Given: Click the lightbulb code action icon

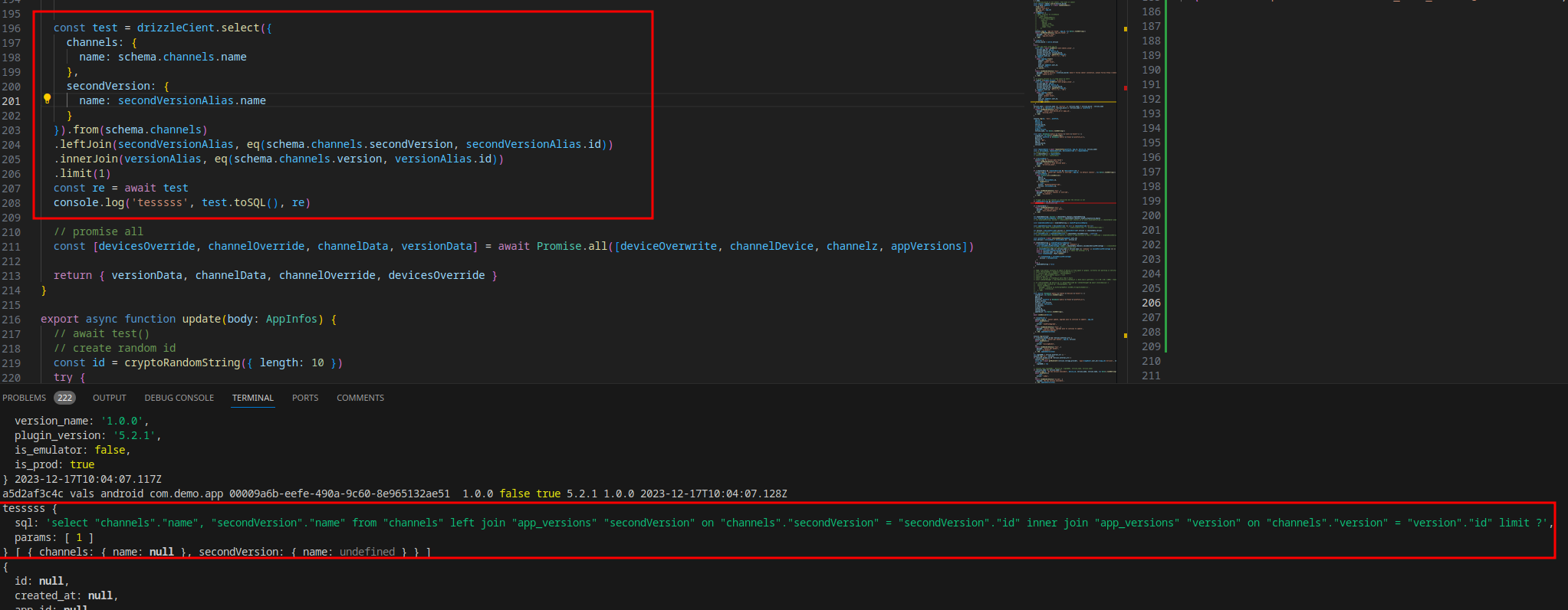Looking at the screenshot, I should pos(47,99).
